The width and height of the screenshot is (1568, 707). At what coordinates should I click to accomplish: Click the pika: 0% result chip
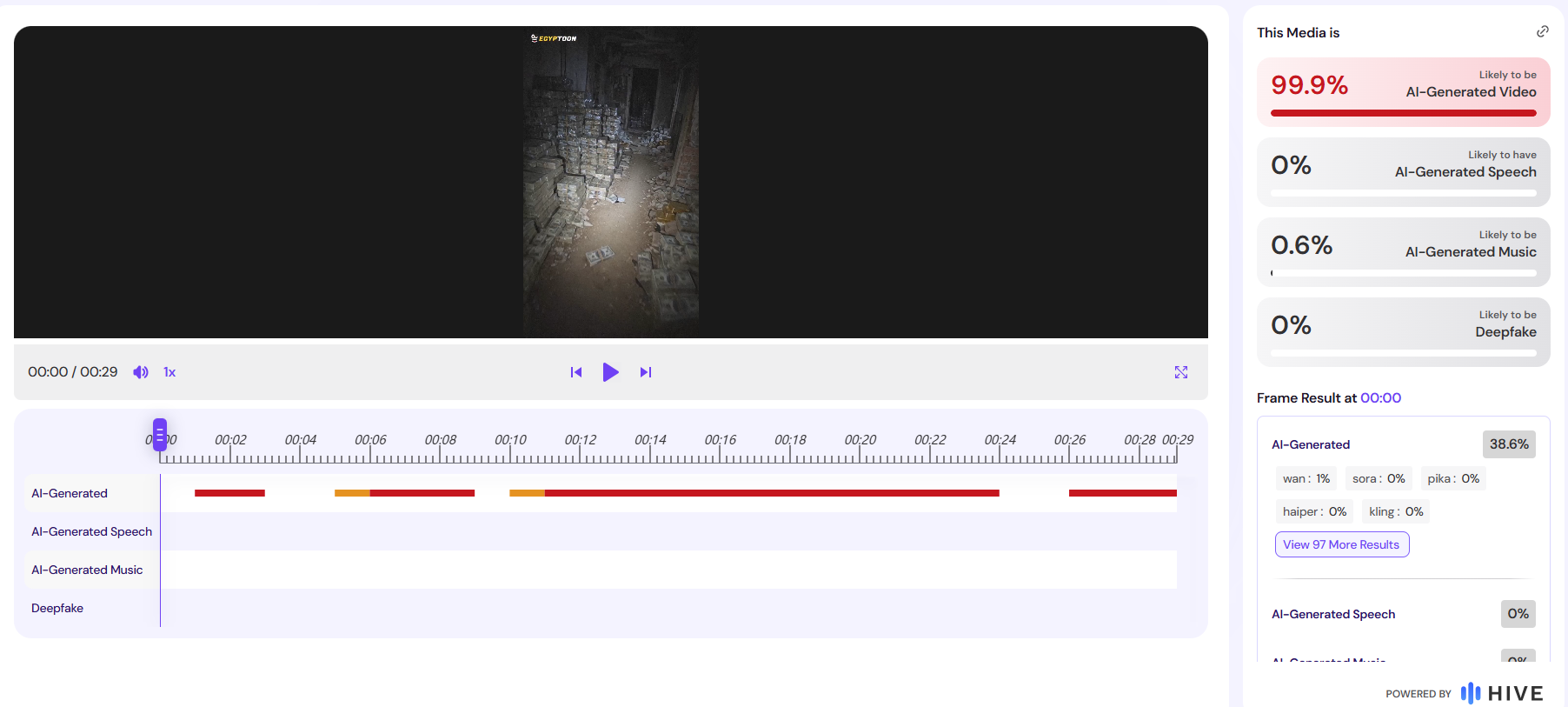coord(1453,478)
